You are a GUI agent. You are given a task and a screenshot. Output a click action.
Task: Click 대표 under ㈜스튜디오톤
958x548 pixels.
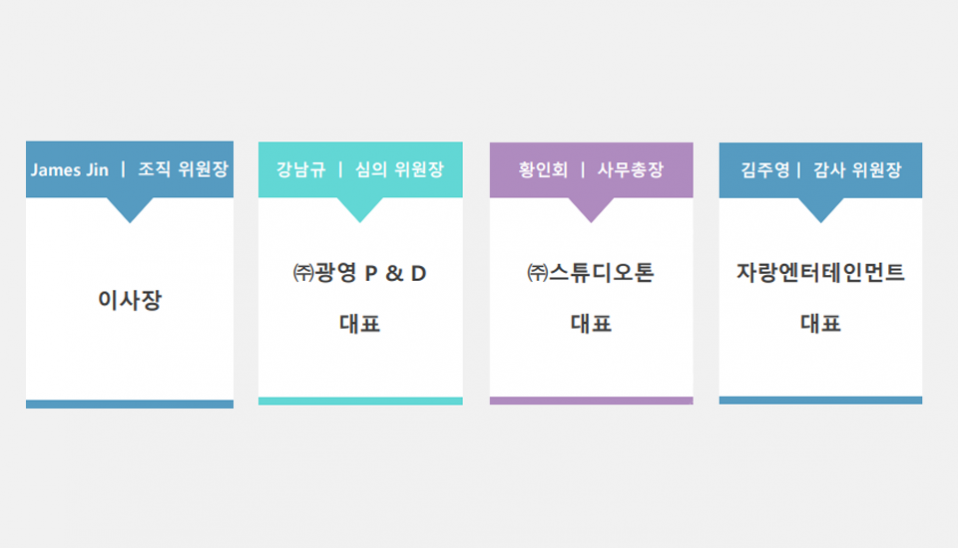coord(591,323)
